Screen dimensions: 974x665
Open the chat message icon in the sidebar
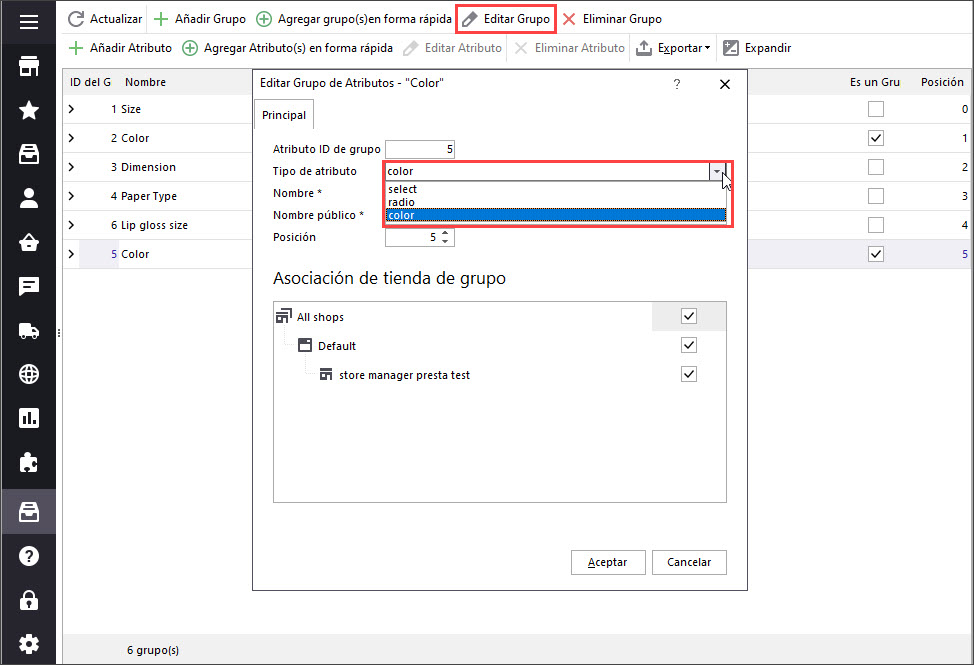29,286
